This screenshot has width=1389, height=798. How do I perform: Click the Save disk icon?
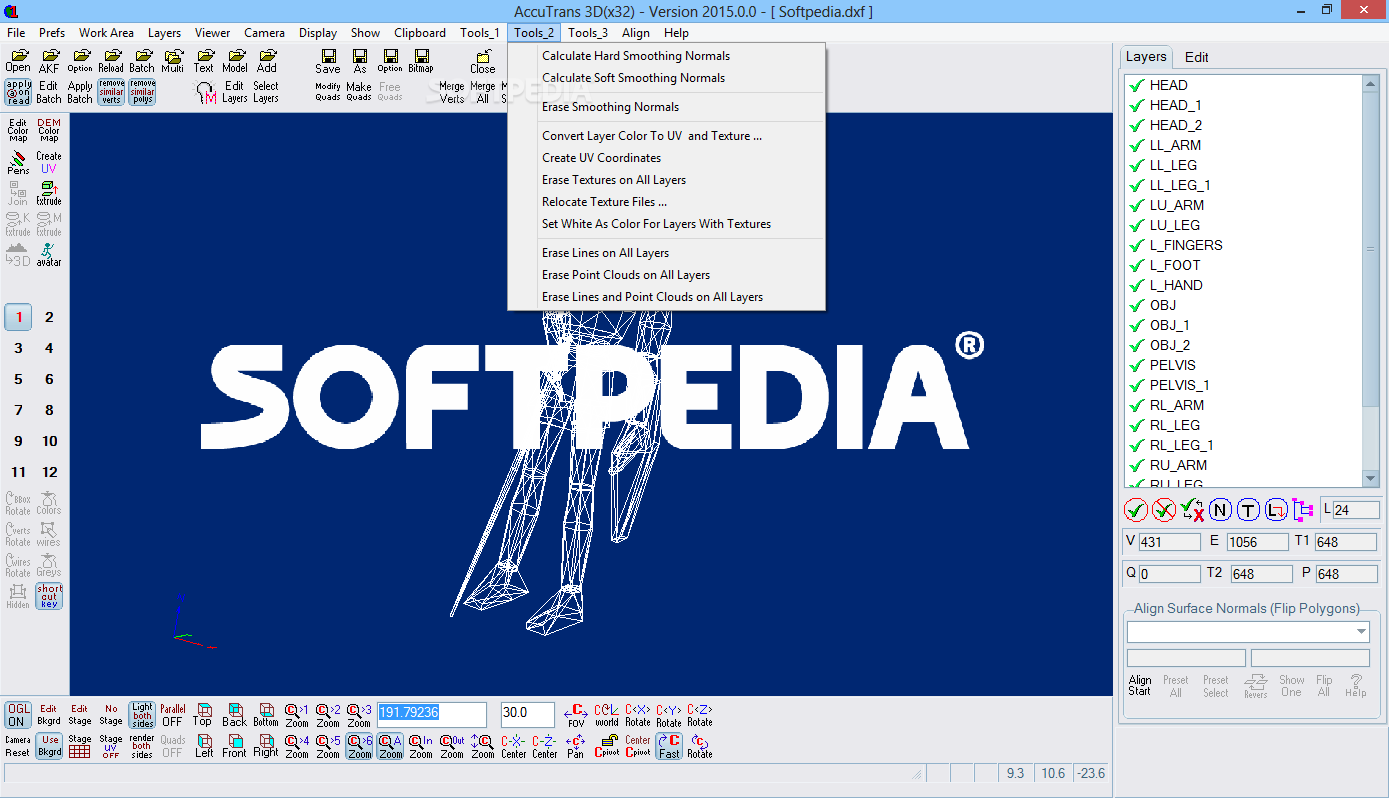point(328,61)
